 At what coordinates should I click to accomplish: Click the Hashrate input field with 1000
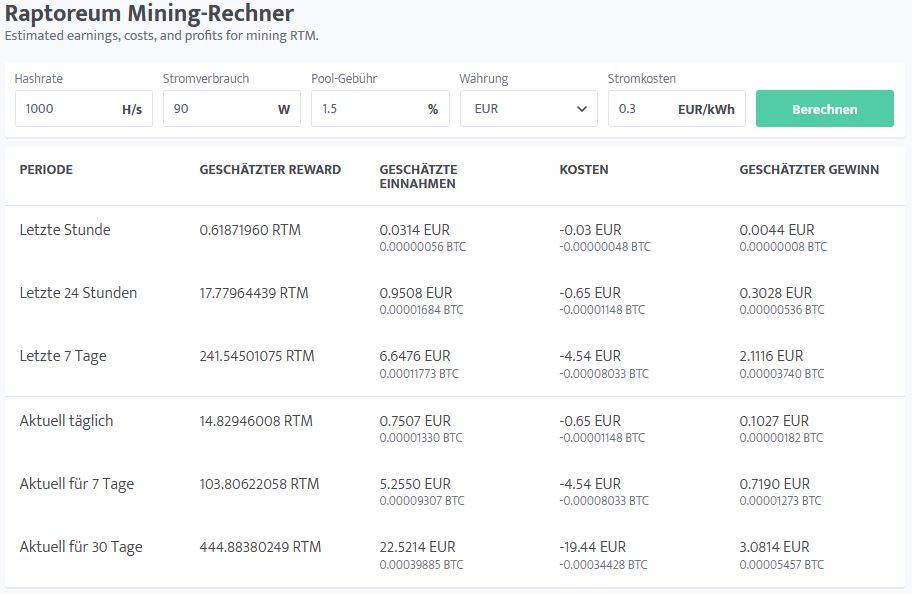83,109
